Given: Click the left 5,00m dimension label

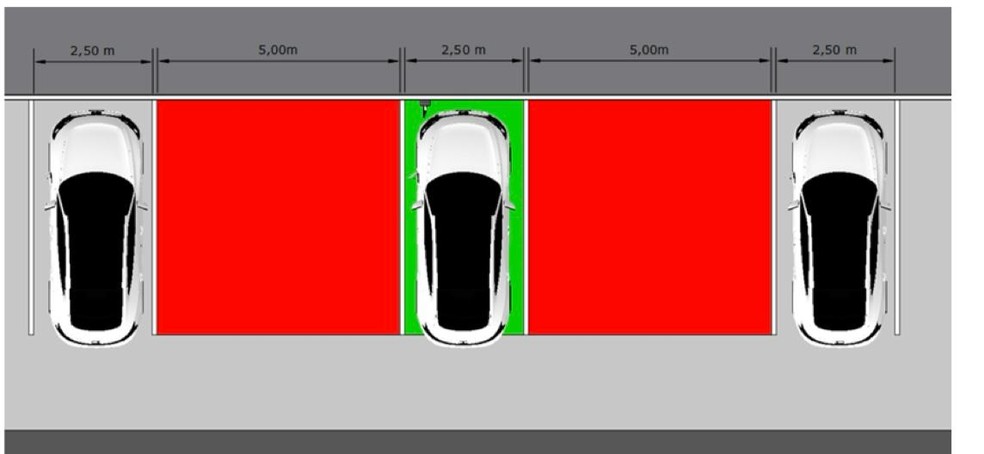Looking at the screenshot, I should point(278,50).
